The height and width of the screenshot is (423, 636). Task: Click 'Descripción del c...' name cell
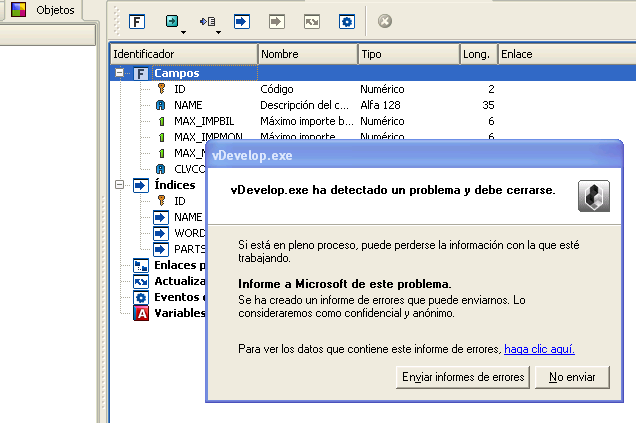pyautogui.click(x=304, y=105)
